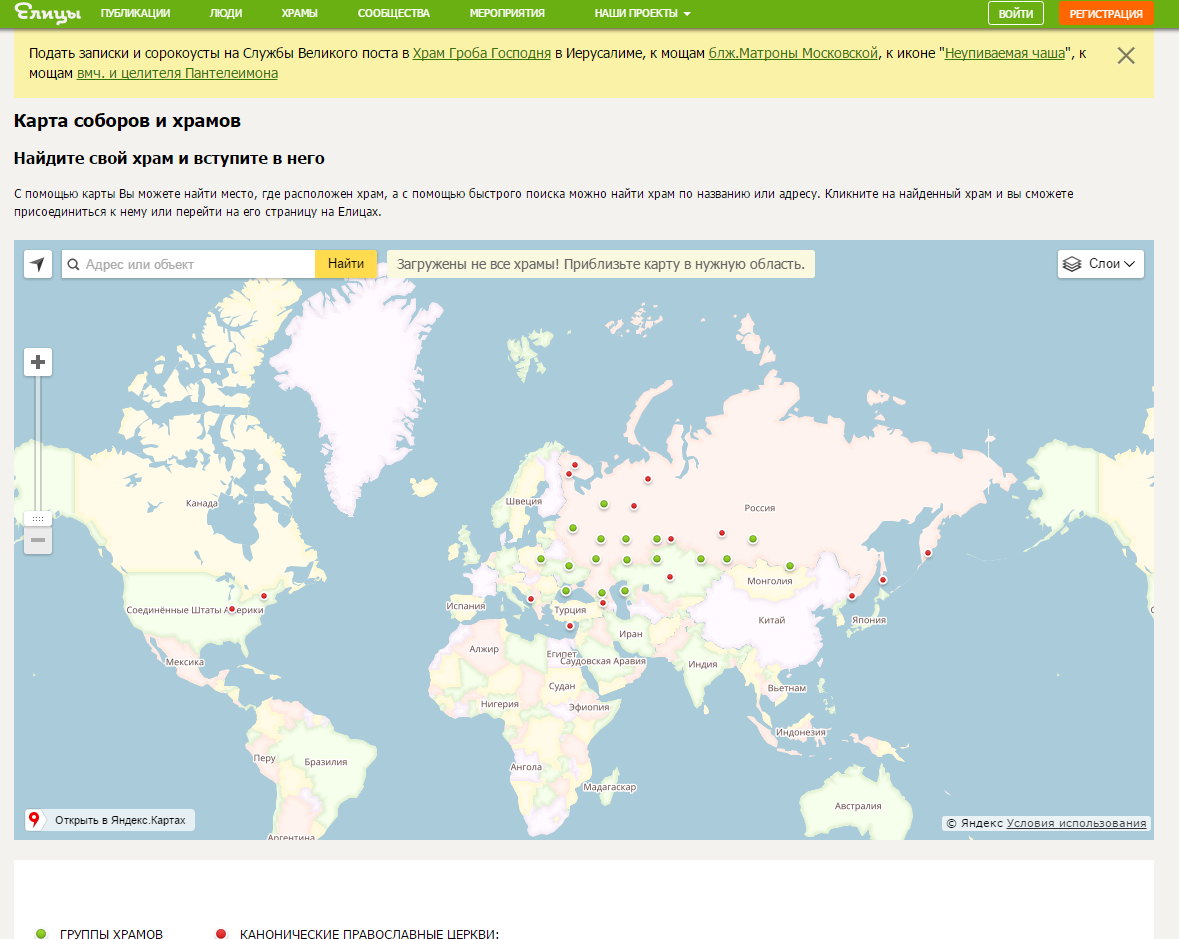The image size is (1179, 939).
Task: Click the Алжир label on map
Action: (x=483, y=649)
